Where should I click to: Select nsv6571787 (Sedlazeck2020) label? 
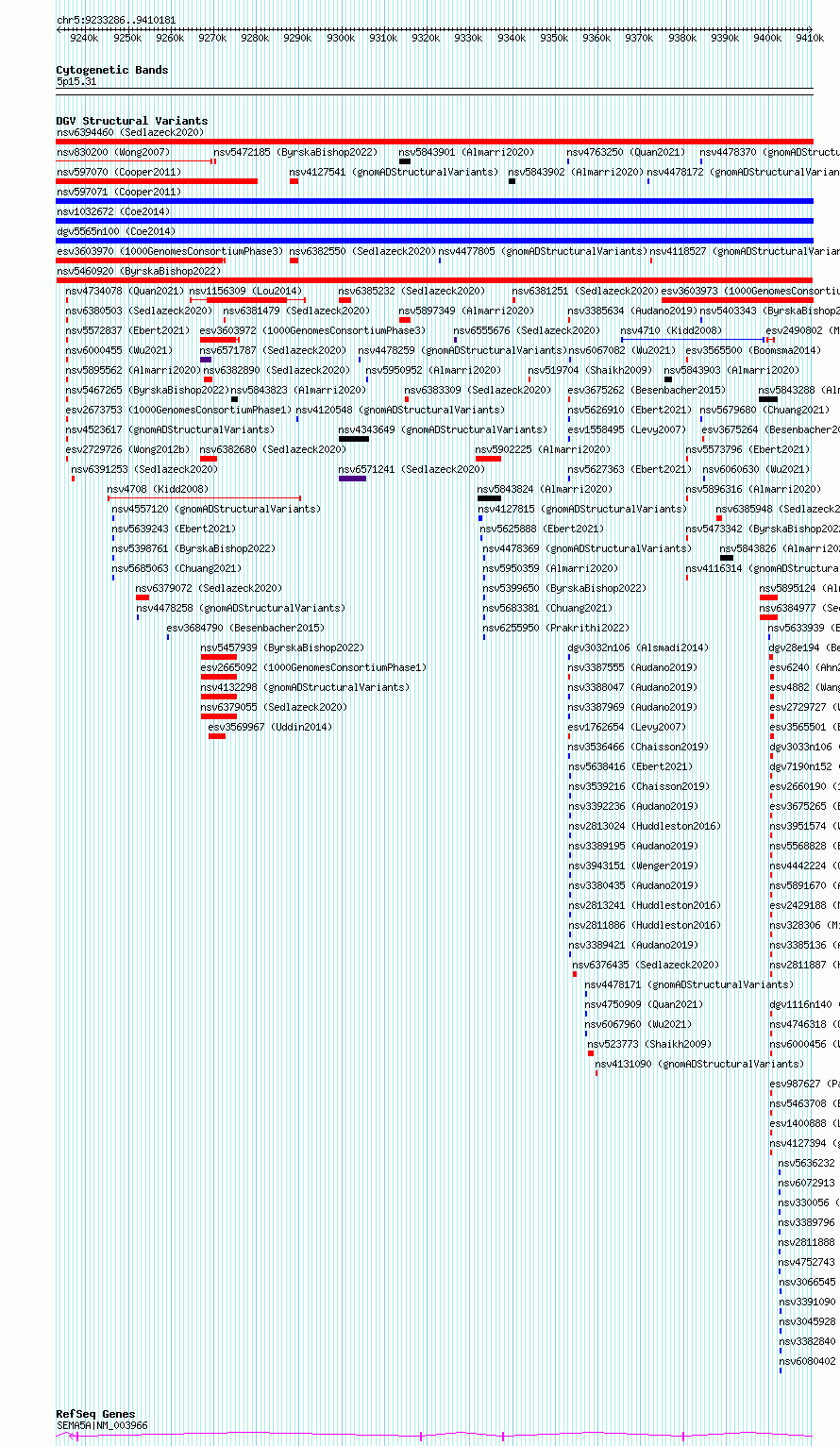pos(274,351)
